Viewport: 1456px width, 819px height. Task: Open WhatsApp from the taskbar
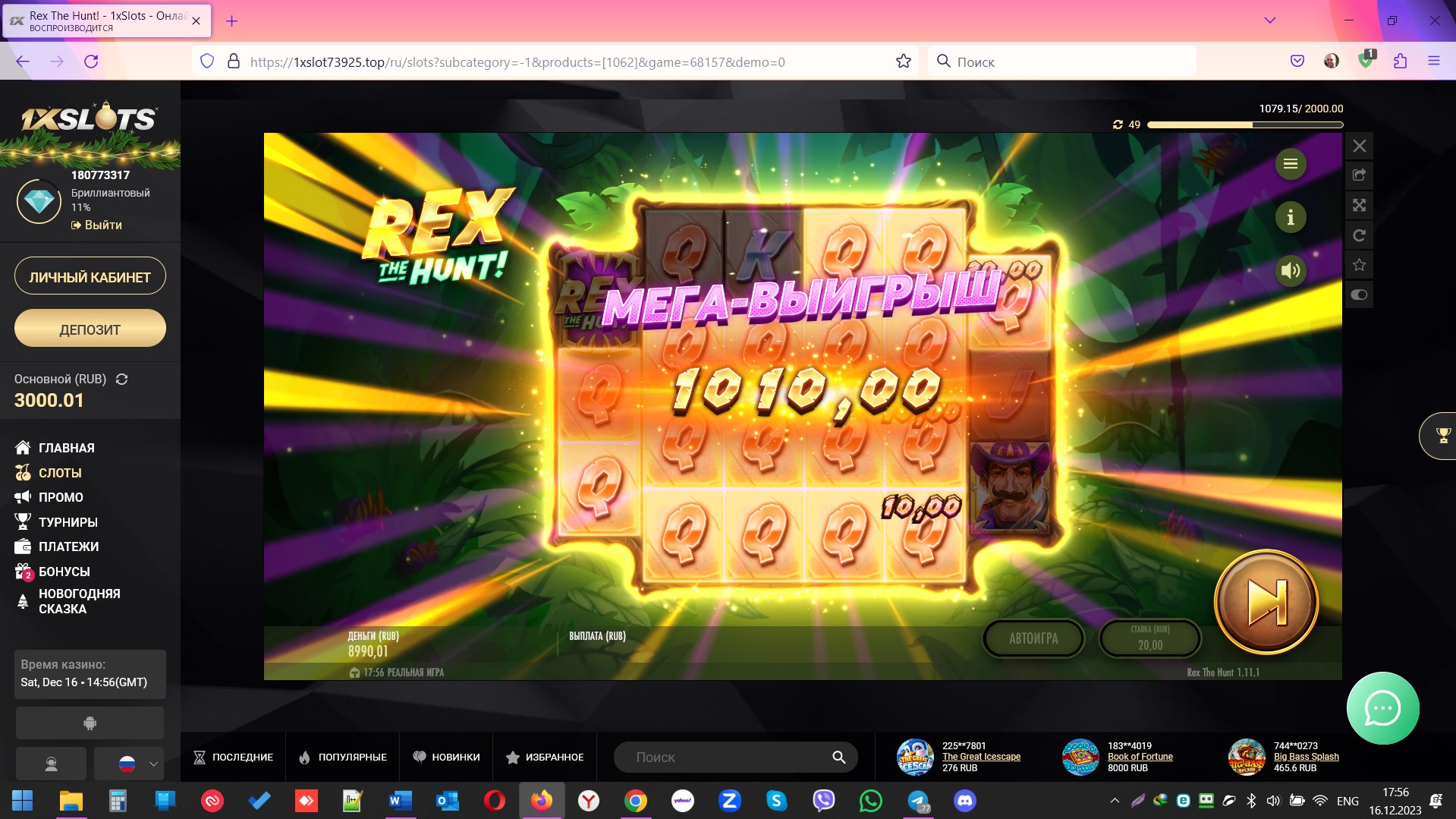pos(870,801)
